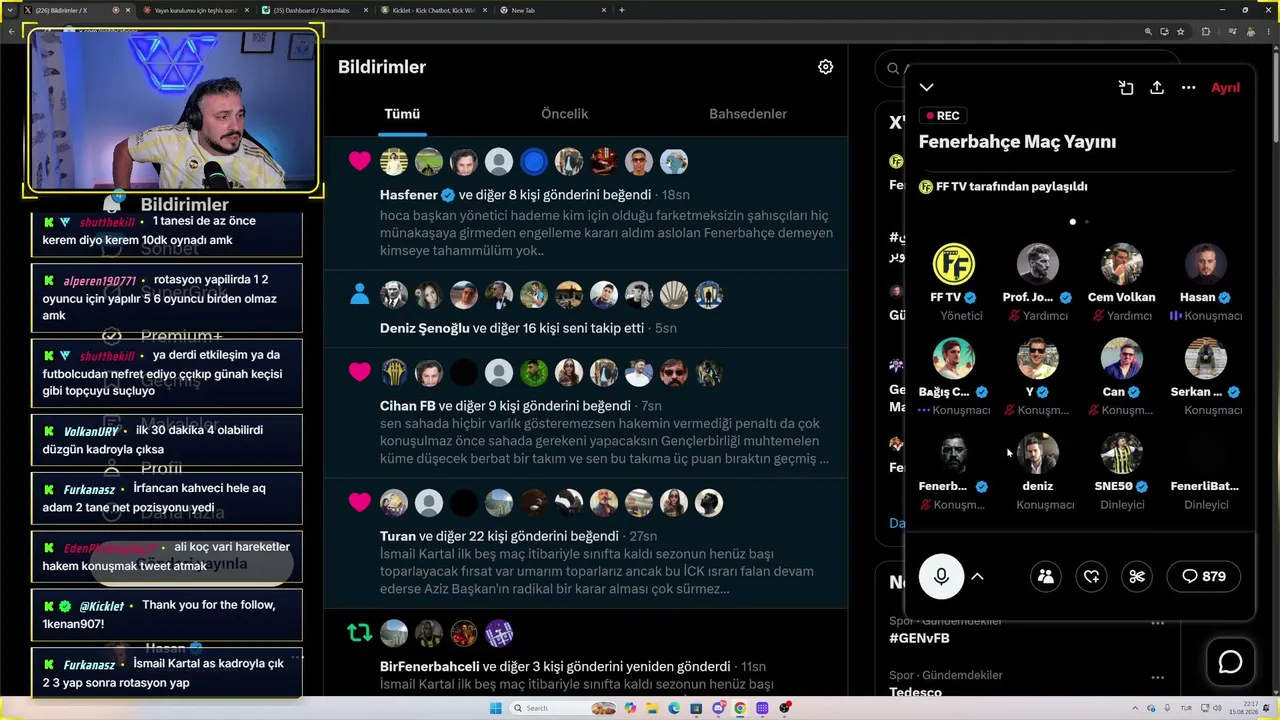
Task: Open Hasfener's profile link in notifications
Action: [409, 195]
